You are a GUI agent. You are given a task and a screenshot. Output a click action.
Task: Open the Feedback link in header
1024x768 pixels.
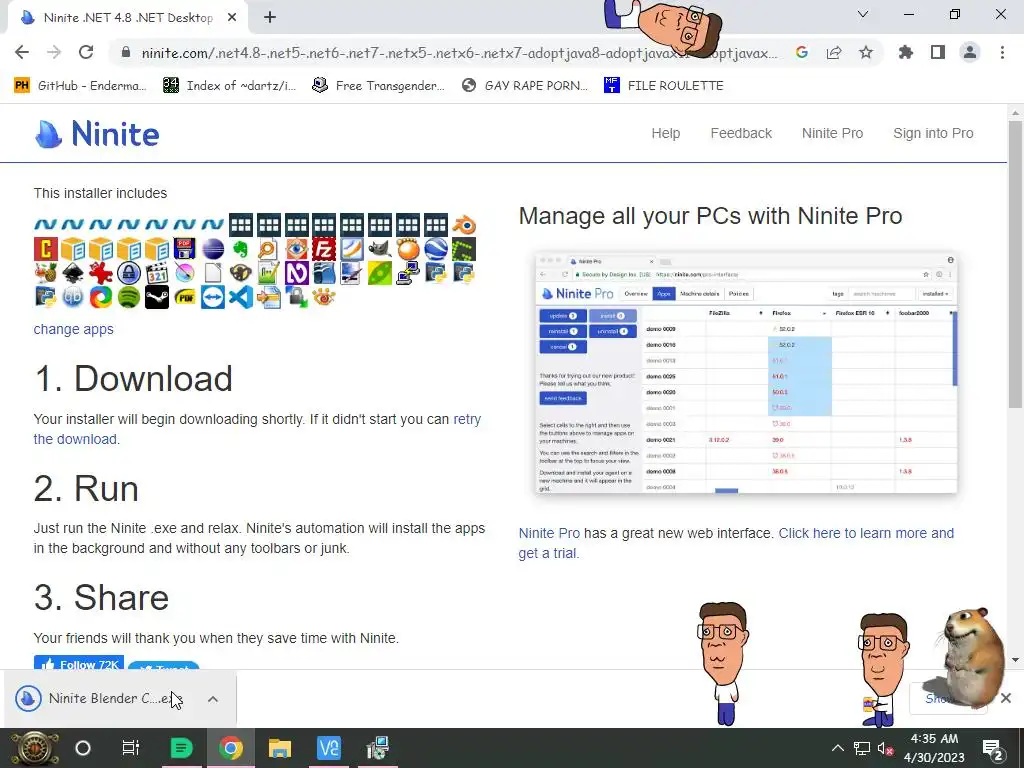tap(741, 133)
